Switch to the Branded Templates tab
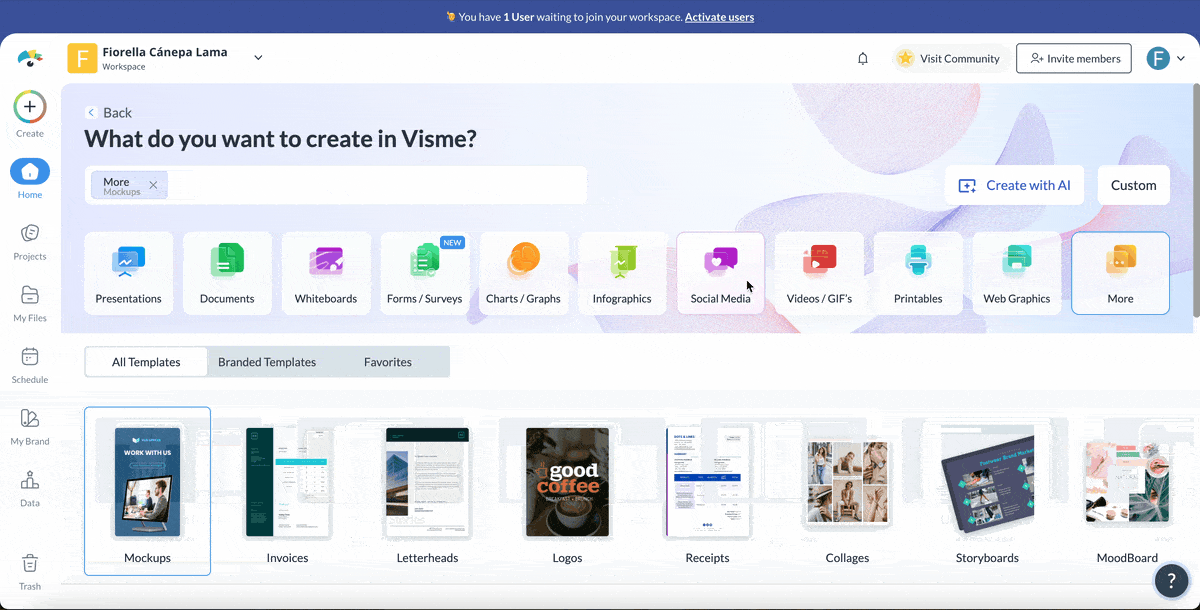The width and height of the screenshot is (1200, 610). click(x=267, y=361)
